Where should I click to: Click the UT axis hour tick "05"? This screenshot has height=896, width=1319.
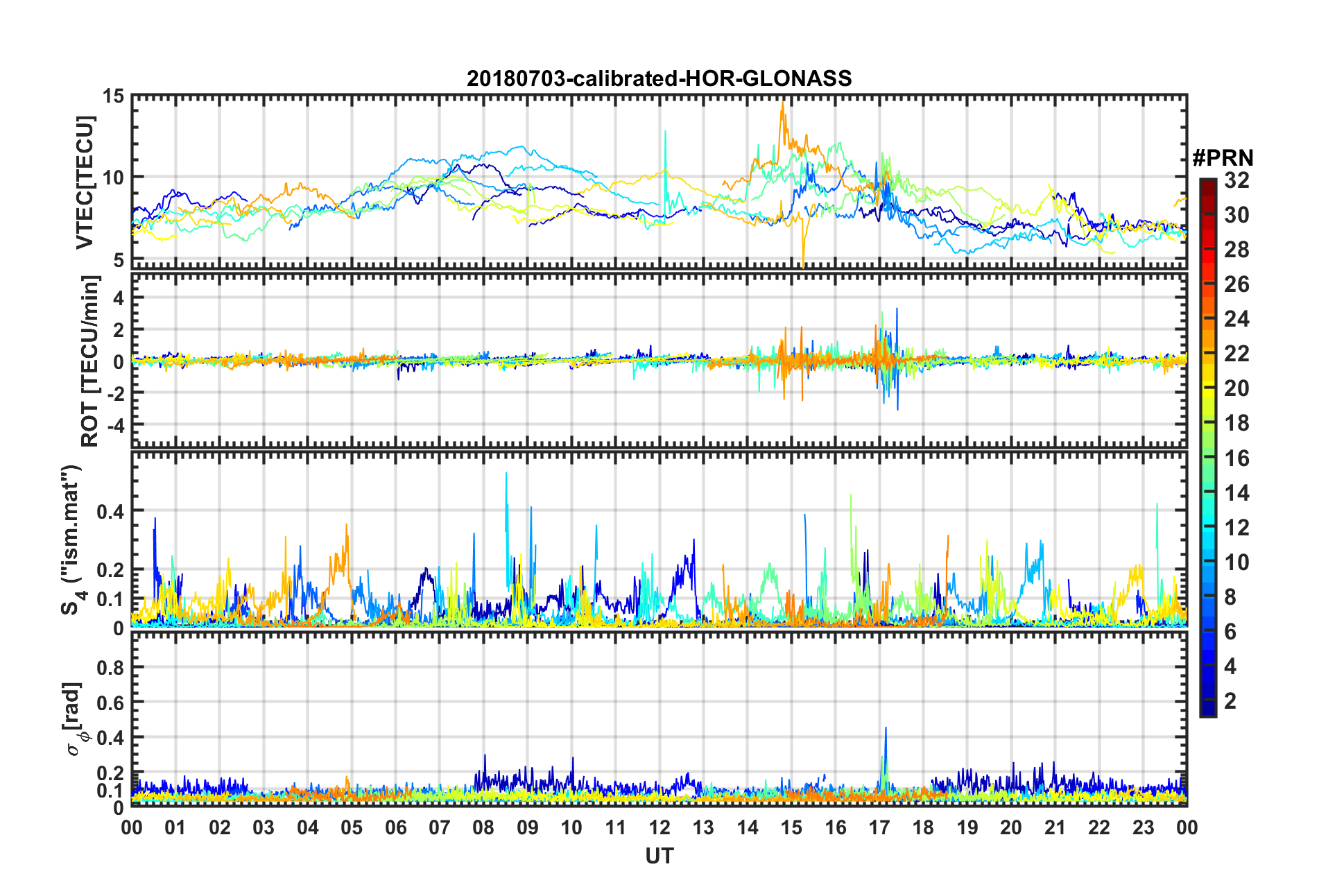coord(352,827)
